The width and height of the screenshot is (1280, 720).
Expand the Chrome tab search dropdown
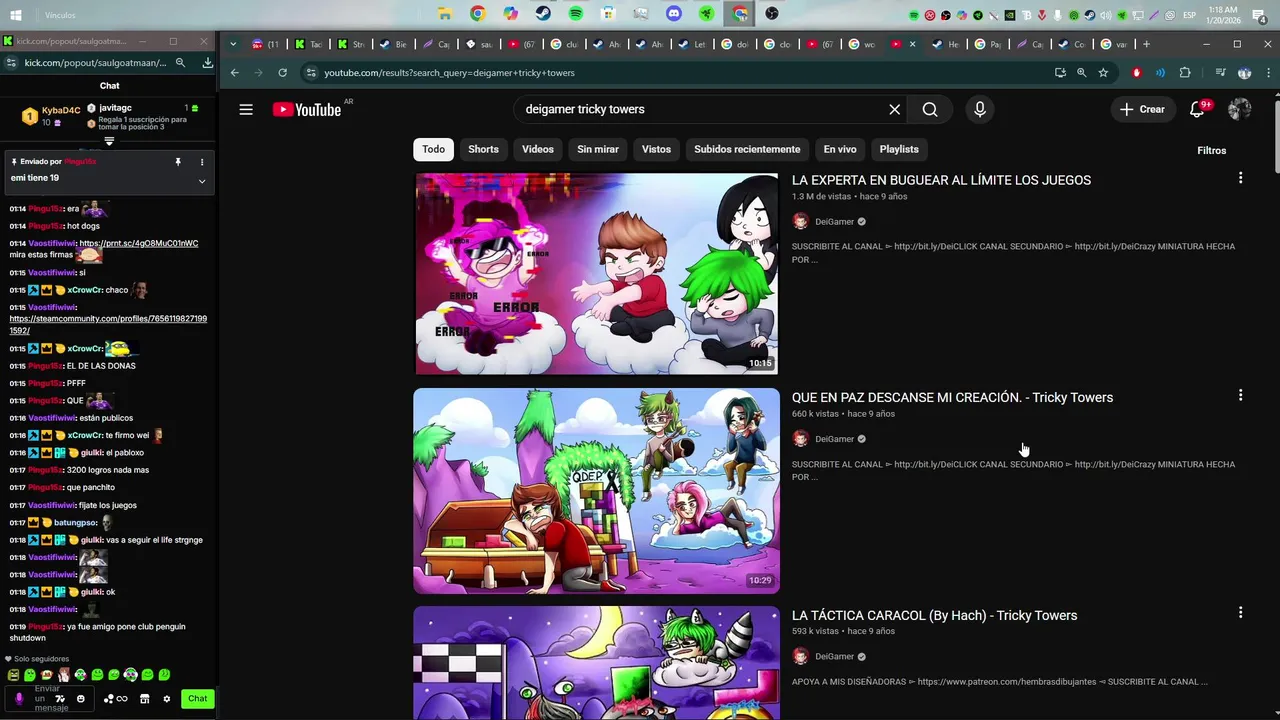click(x=233, y=44)
